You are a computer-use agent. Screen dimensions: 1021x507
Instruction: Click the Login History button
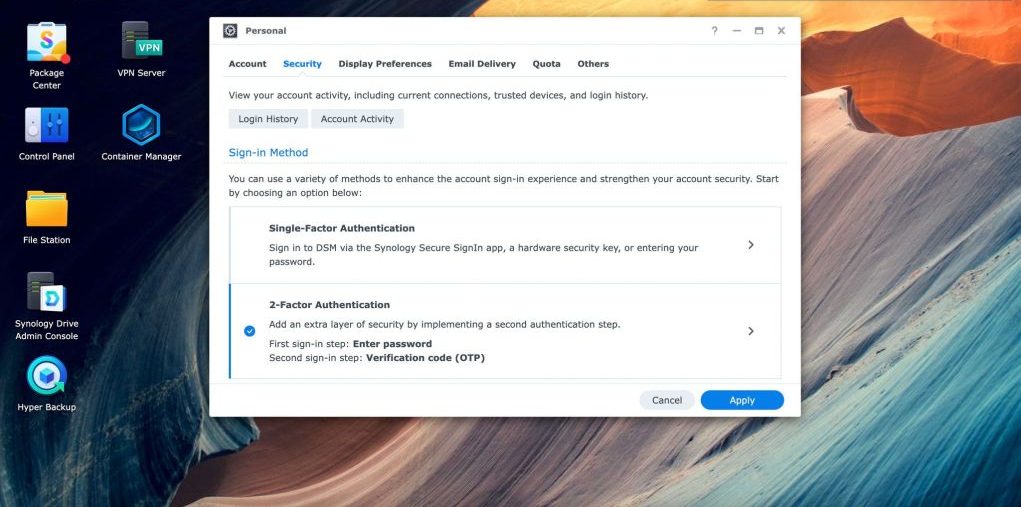coord(268,119)
